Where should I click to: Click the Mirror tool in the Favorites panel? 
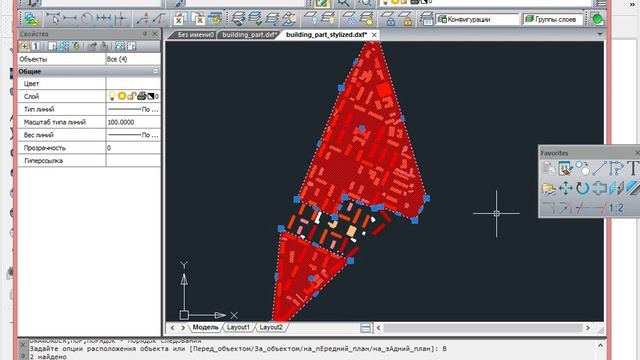[616, 188]
